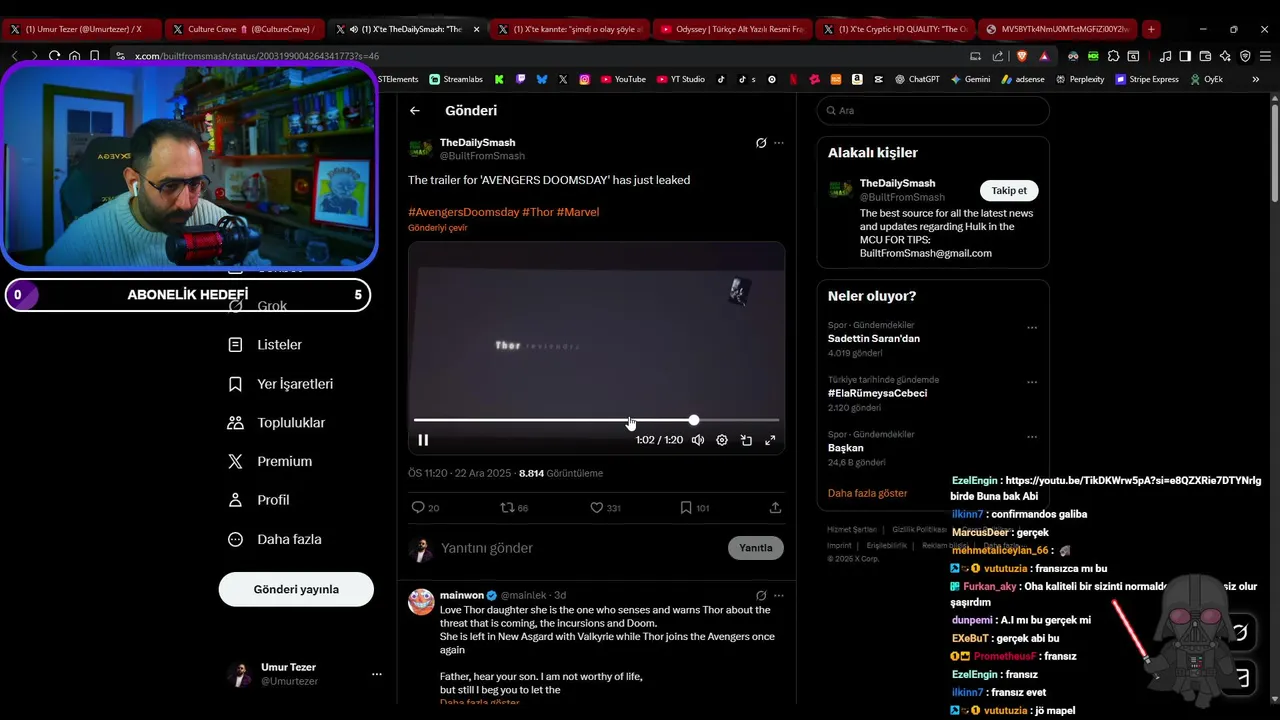Open Umur Tezer account menu dots

377,674
